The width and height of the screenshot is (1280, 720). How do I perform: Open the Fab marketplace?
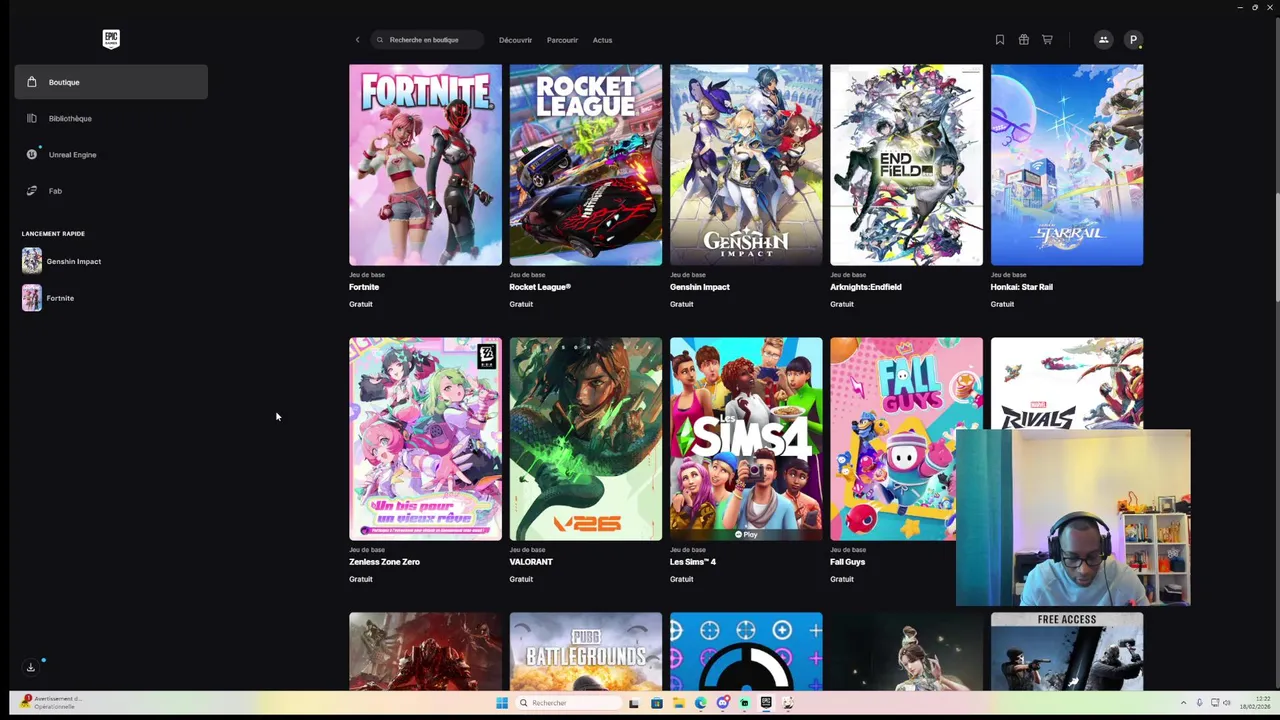tap(111, 190)
